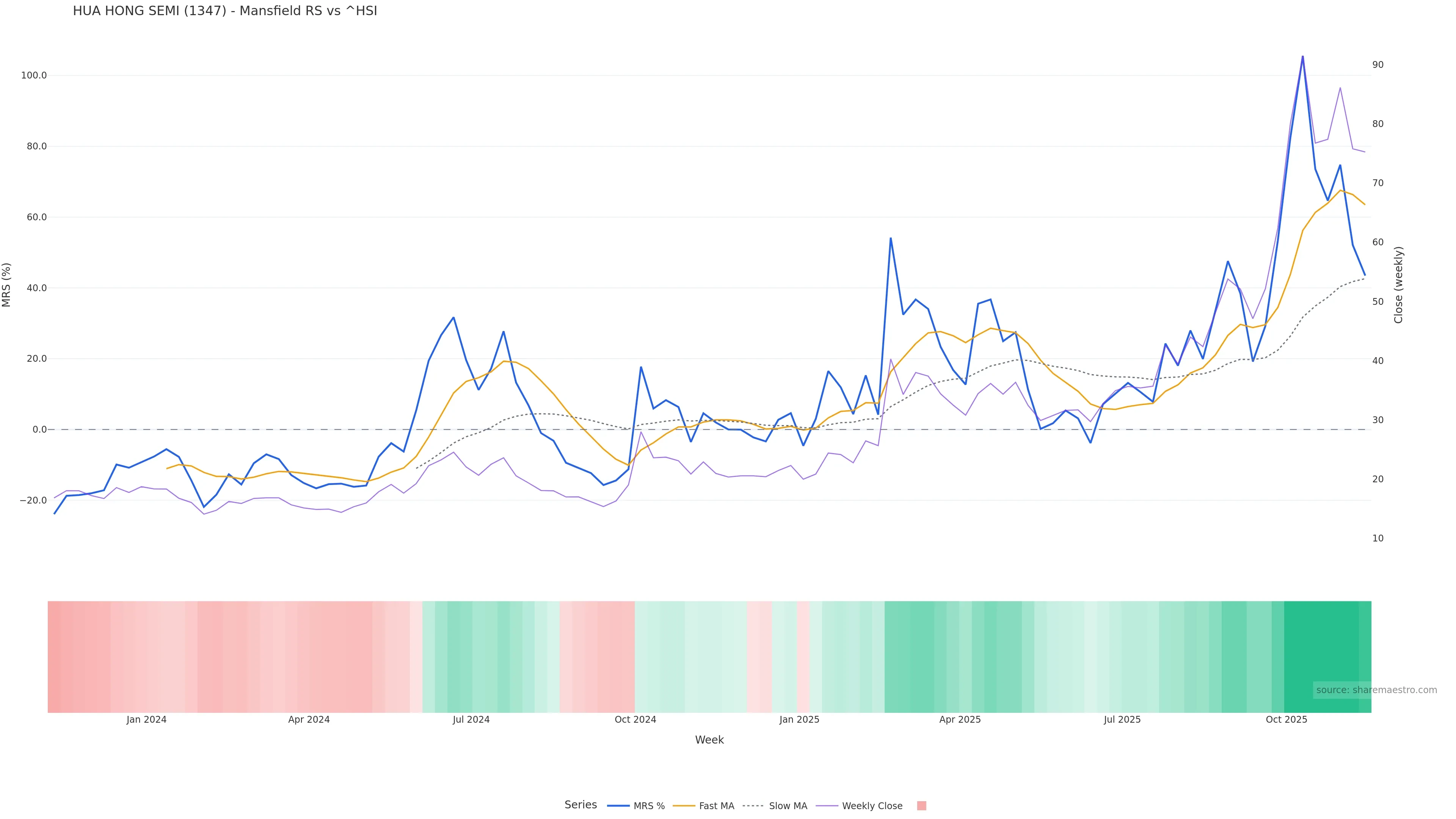Click the MRS (%) y-axis title

pos(7,285)
